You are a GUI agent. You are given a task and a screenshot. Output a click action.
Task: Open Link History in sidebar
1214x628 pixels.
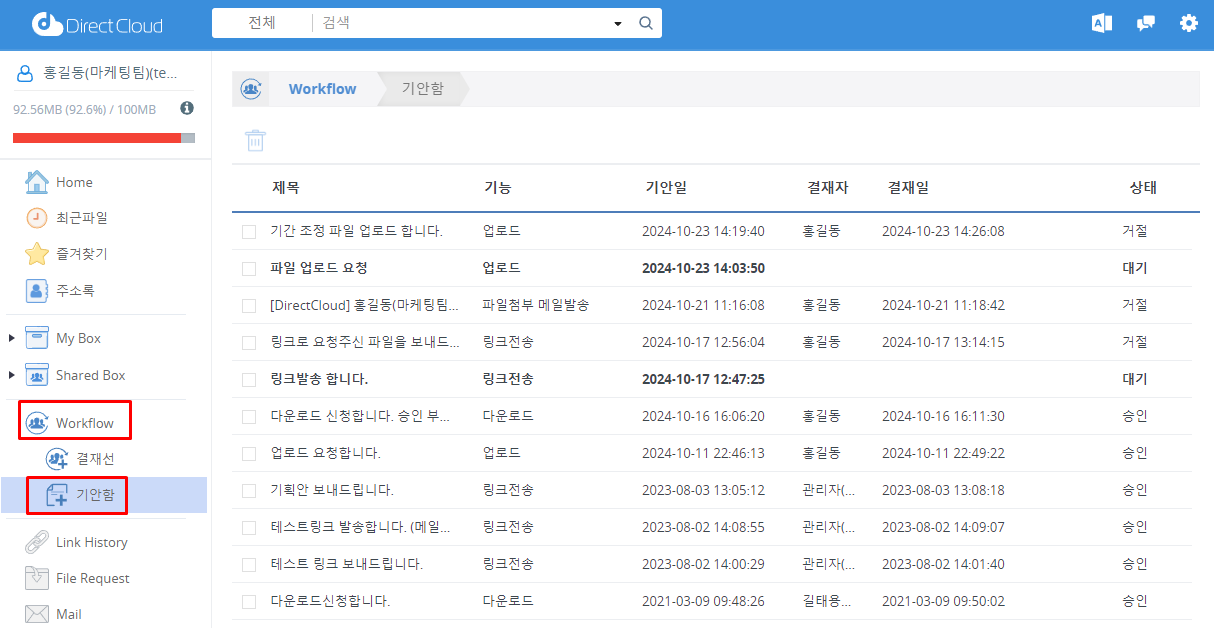tap(91, 542)
